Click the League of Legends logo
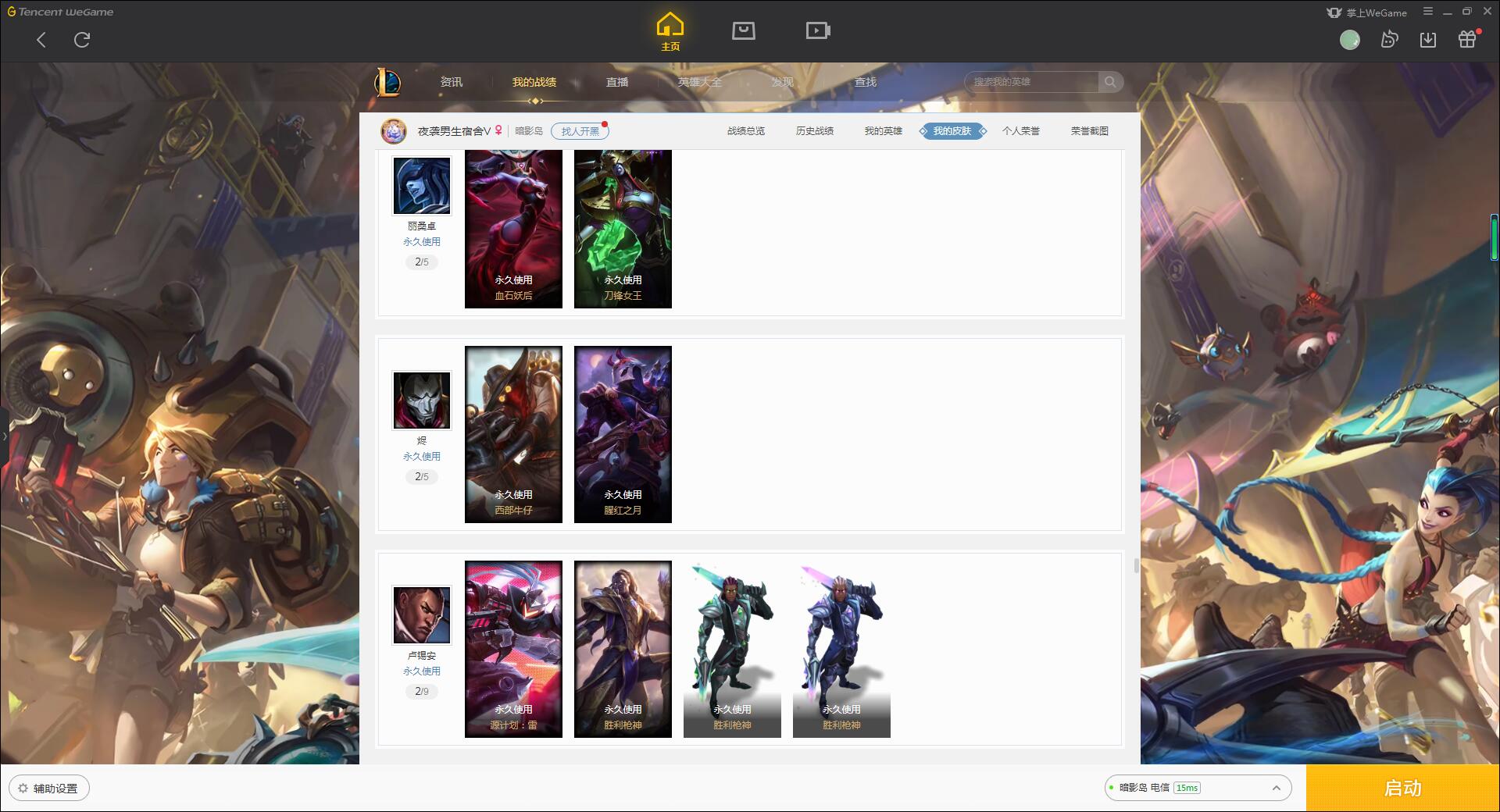The height and width of the screenshot is (812, 1500). (x=387, y=82)
